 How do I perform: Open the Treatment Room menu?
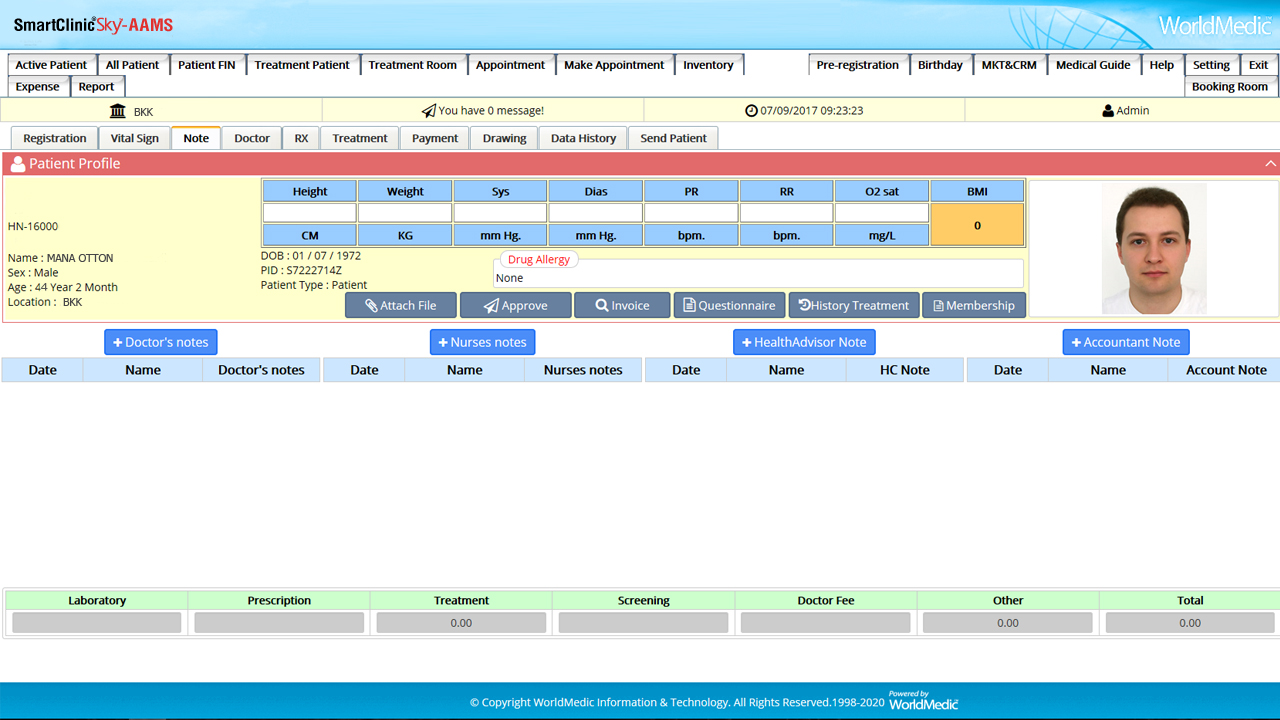pyautogui.click(x=412, y=65)
